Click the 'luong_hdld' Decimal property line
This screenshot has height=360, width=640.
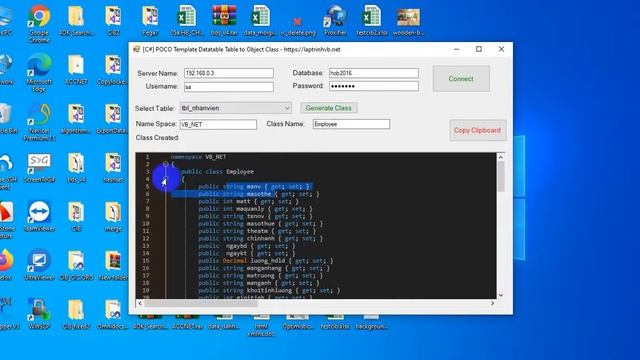[x=266, y=261]
